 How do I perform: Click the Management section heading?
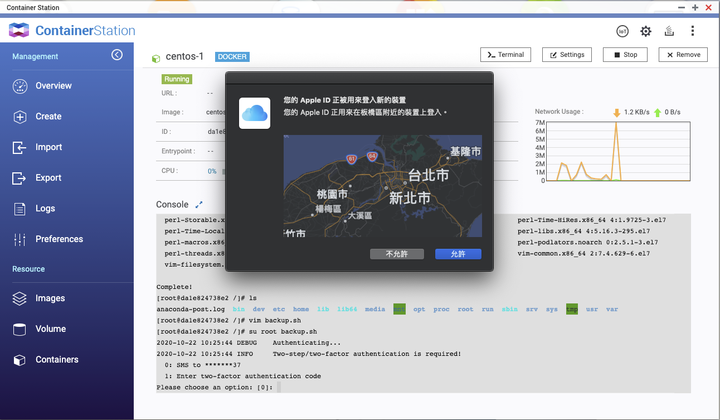click(x=35, y=56)
